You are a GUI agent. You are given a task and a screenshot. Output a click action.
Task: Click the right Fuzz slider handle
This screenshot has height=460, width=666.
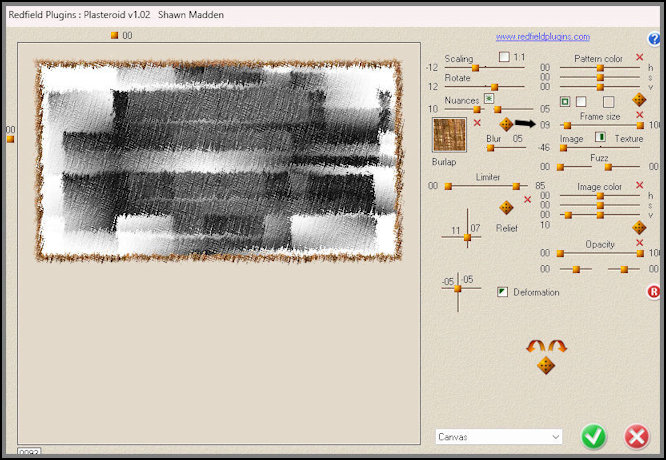608,167
